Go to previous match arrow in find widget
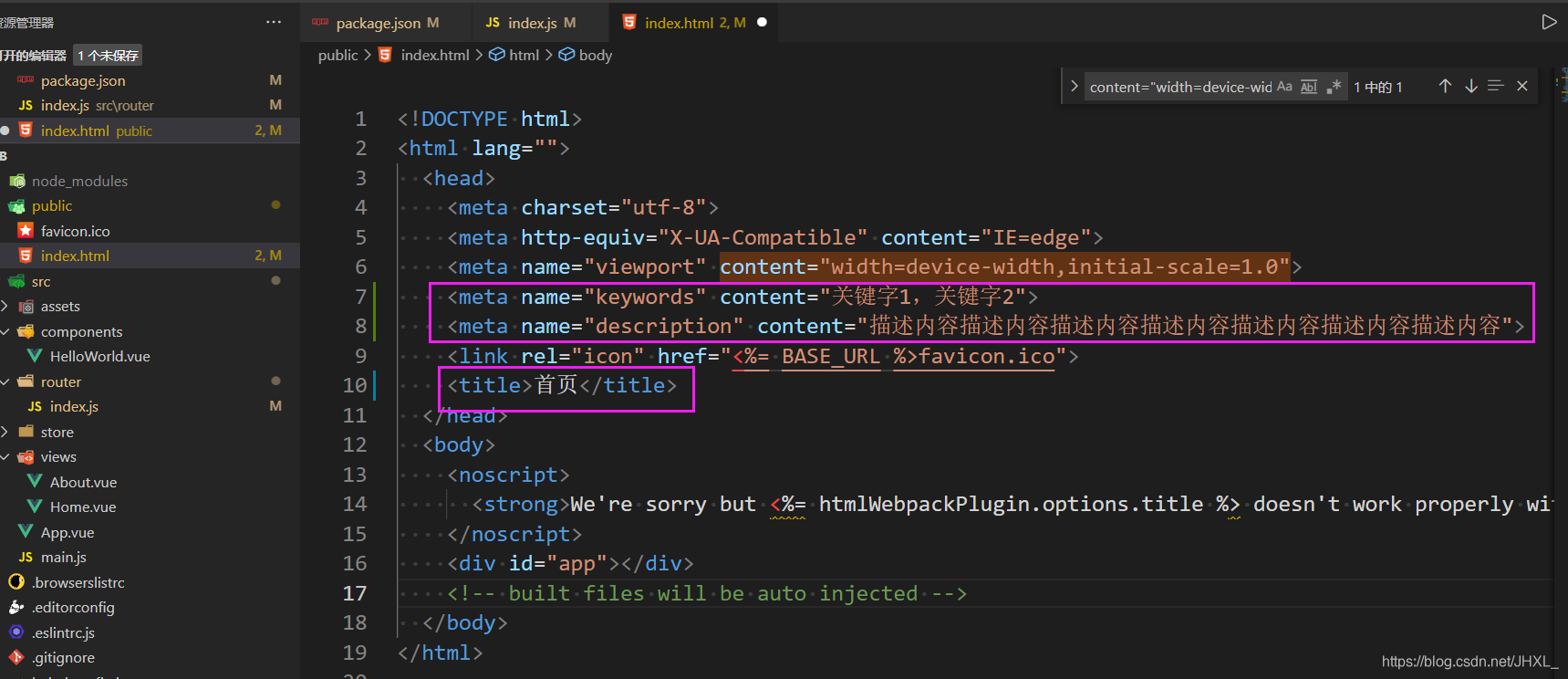This screenshot has width=1568, height=679. [1445, 86]
